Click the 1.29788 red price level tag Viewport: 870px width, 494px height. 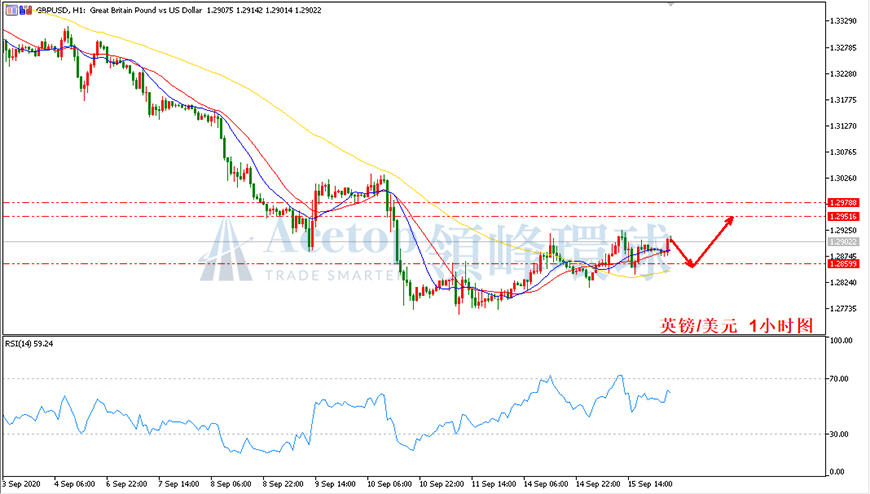click(x=843, y=203)
